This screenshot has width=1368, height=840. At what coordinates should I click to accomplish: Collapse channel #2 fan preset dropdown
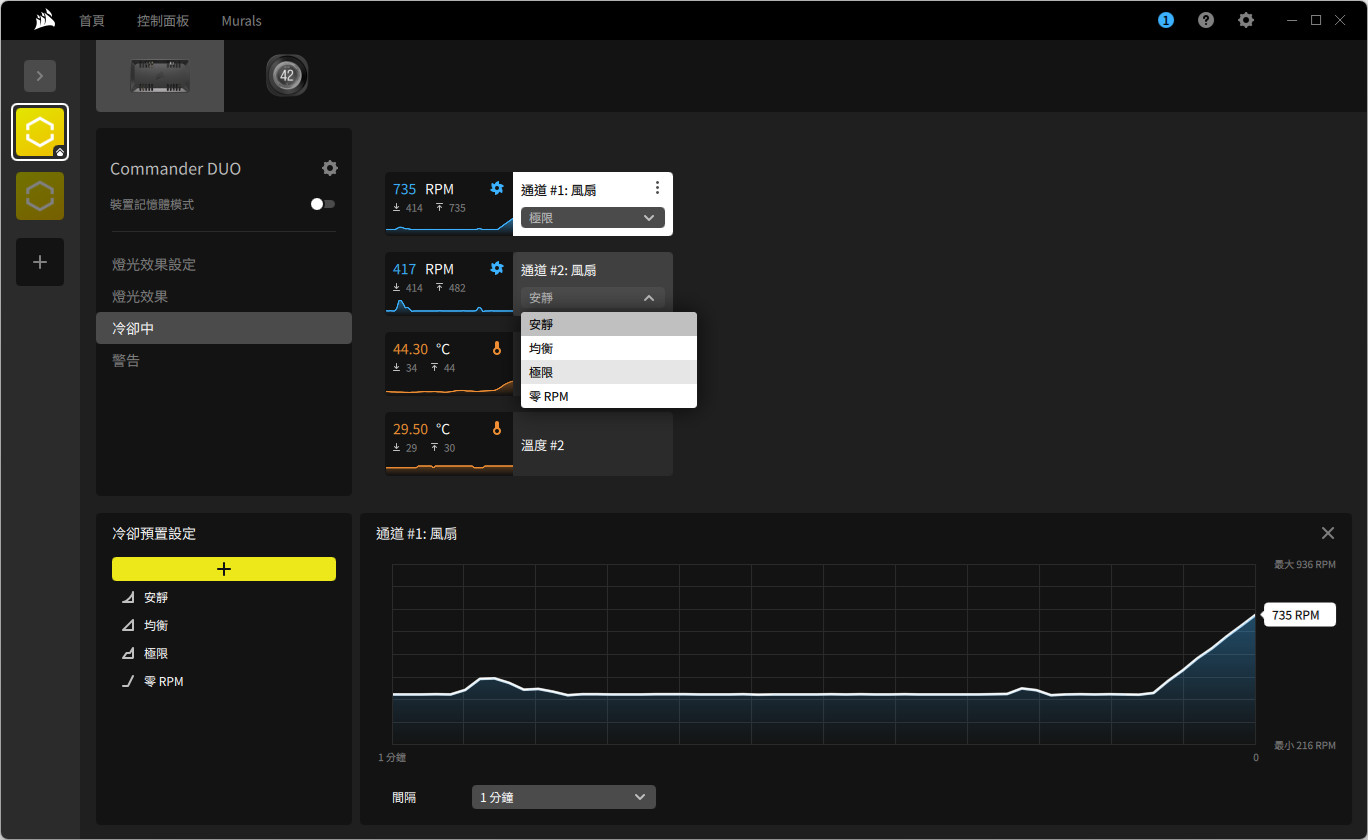[x=593, y=298]
